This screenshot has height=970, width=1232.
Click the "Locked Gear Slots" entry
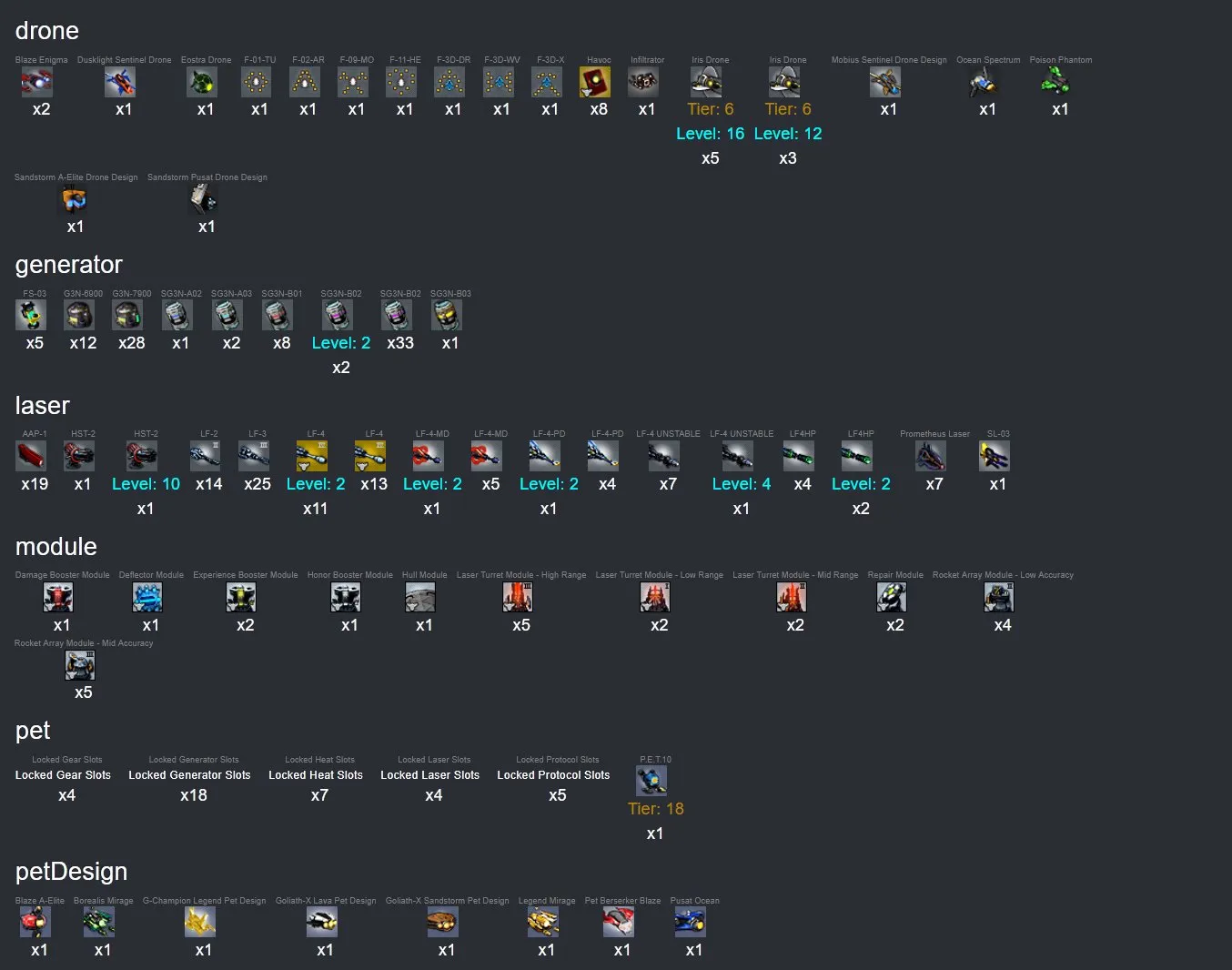pos(63,775)
